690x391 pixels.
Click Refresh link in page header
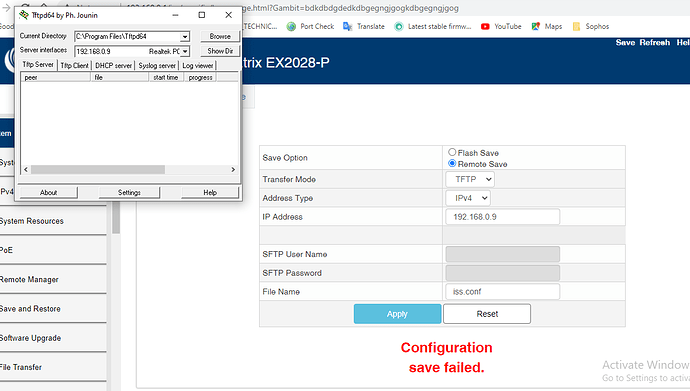655,42
